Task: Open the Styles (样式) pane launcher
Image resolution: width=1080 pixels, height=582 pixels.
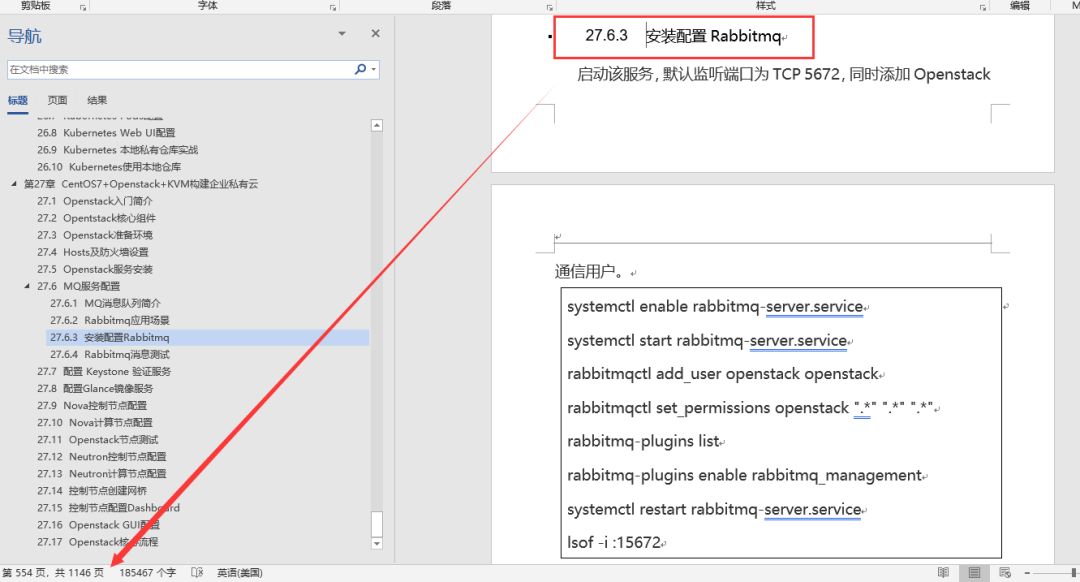Action: tap(983, 8)
